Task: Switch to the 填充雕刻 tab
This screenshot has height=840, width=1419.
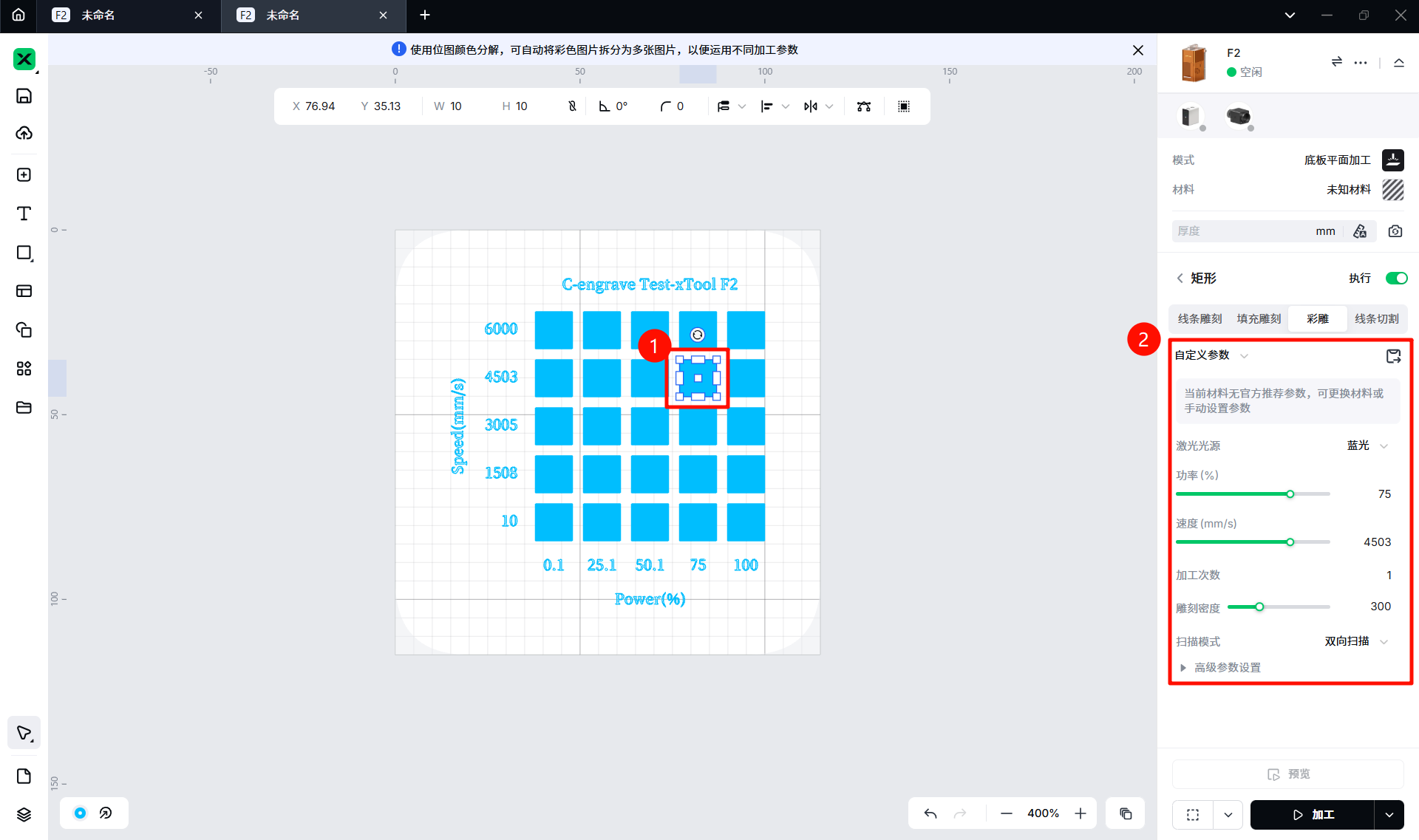Action: (1259, 318)
